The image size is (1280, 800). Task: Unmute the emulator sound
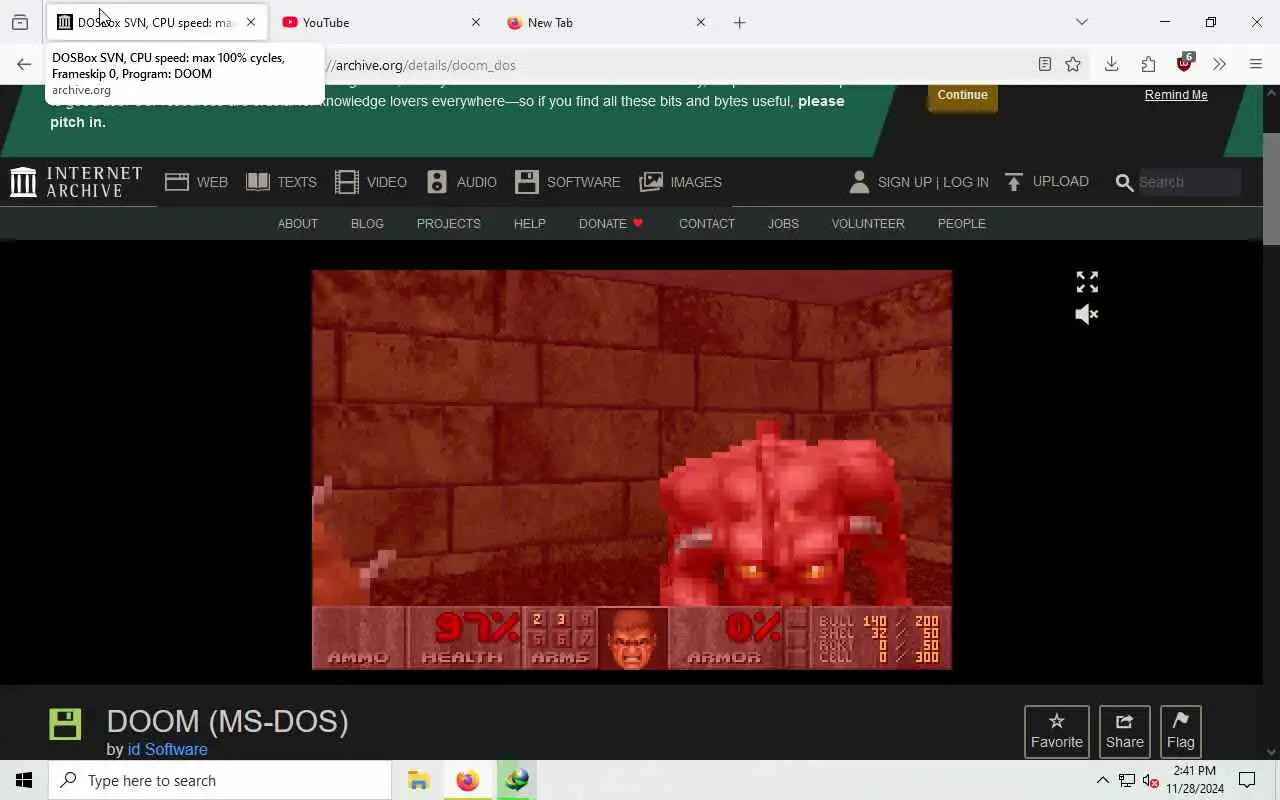[1087, 314]
